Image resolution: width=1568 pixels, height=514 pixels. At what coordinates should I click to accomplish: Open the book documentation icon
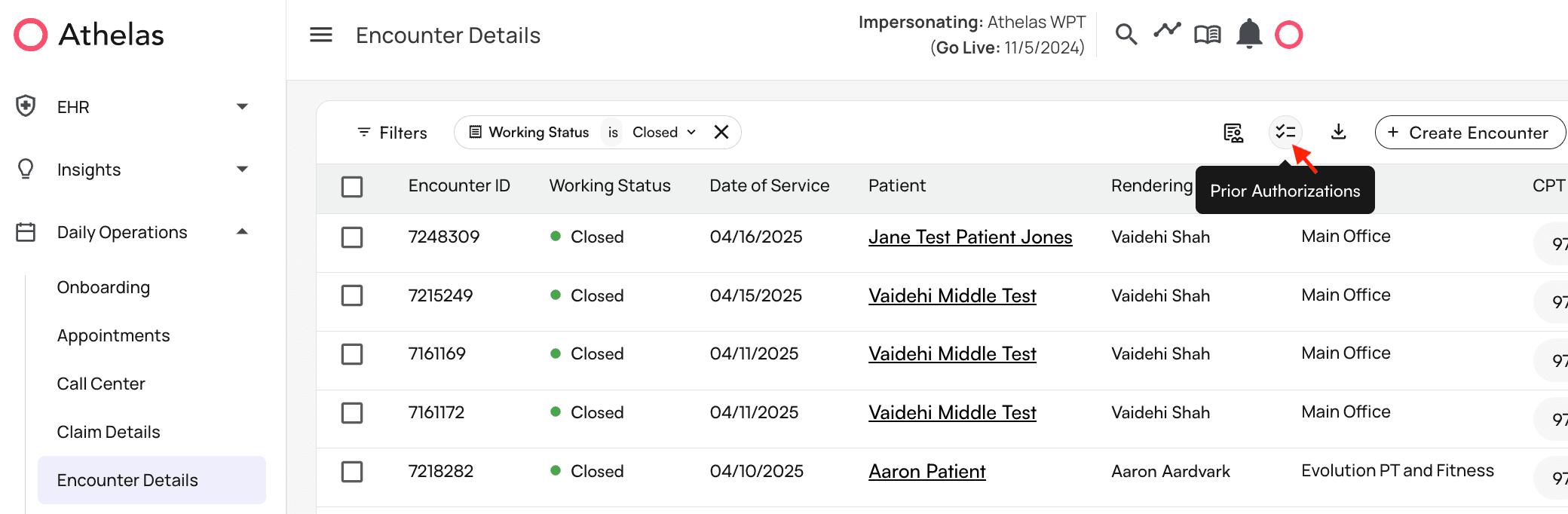click(1207, 35)
